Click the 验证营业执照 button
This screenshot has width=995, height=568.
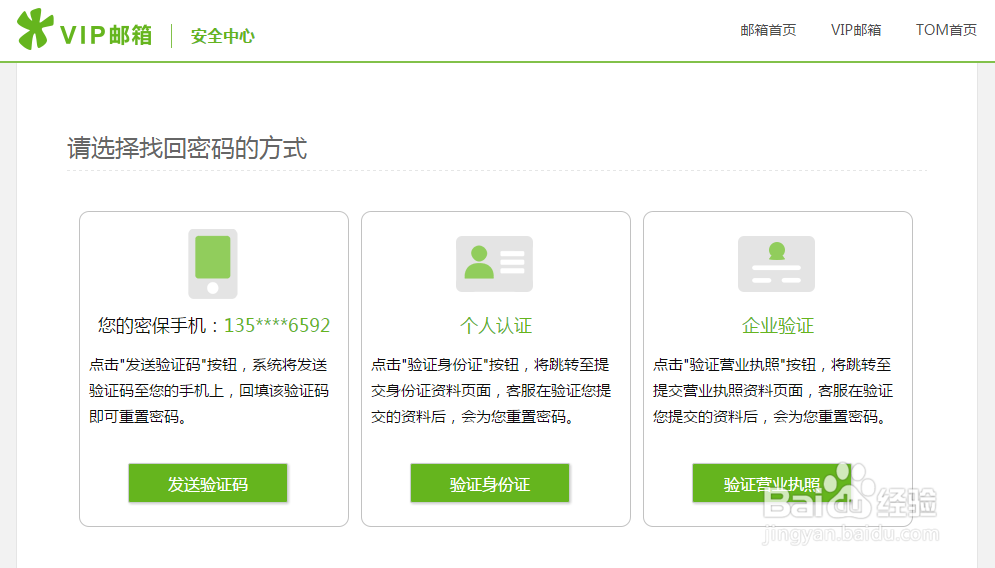[772, 484]
